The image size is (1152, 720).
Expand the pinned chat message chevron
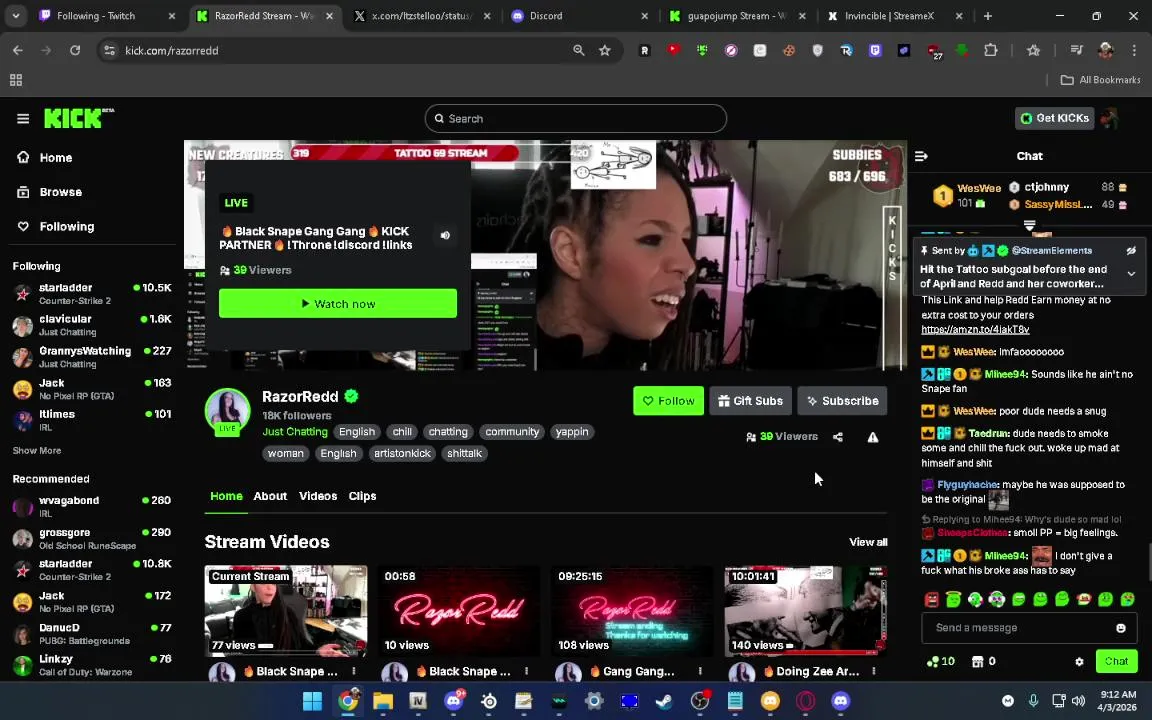1131,273
